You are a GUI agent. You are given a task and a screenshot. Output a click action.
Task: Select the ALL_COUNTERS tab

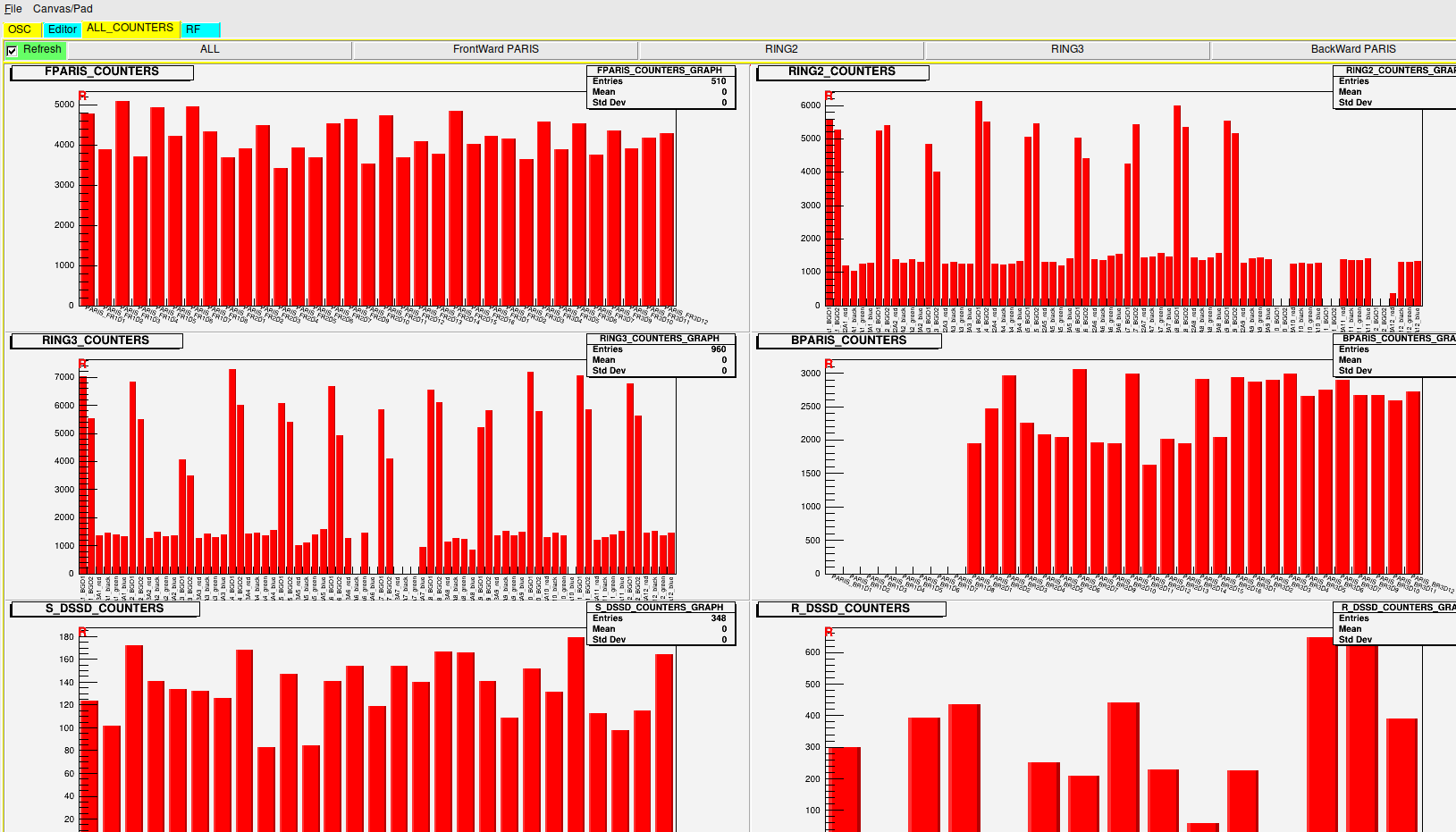(x=130, y=29)
